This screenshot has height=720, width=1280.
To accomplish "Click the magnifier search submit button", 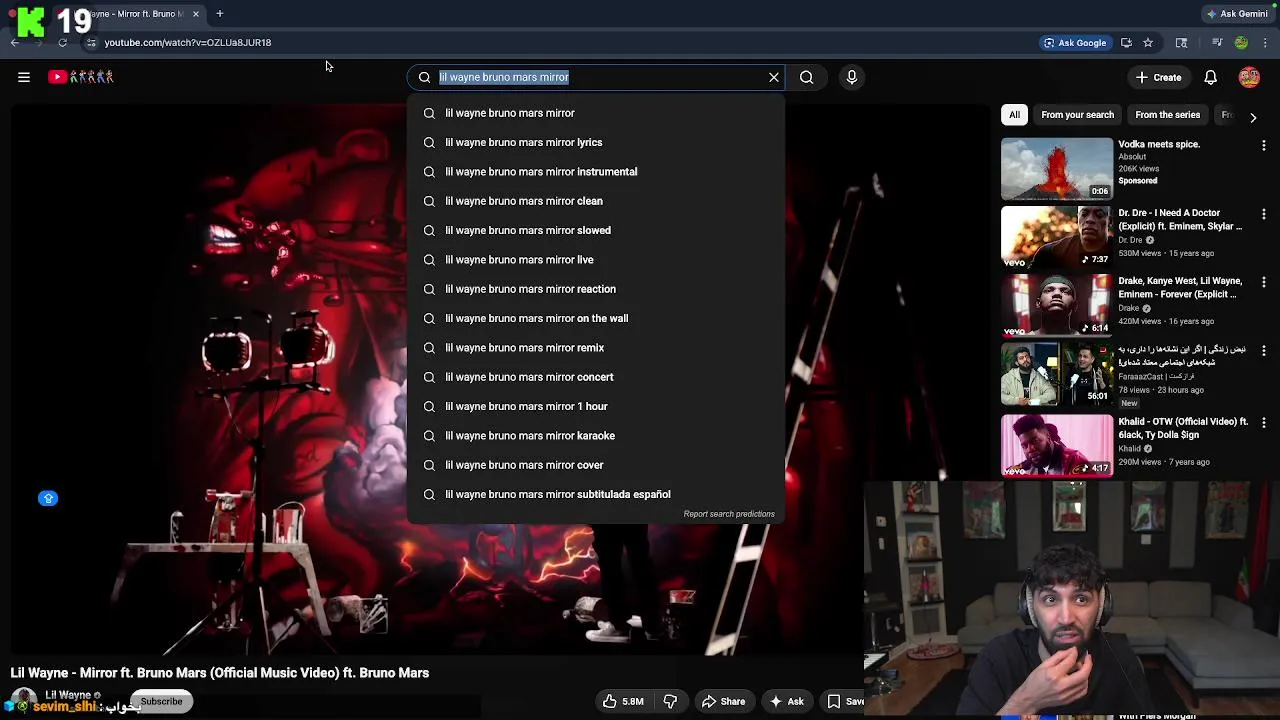I will pos(806,77).
